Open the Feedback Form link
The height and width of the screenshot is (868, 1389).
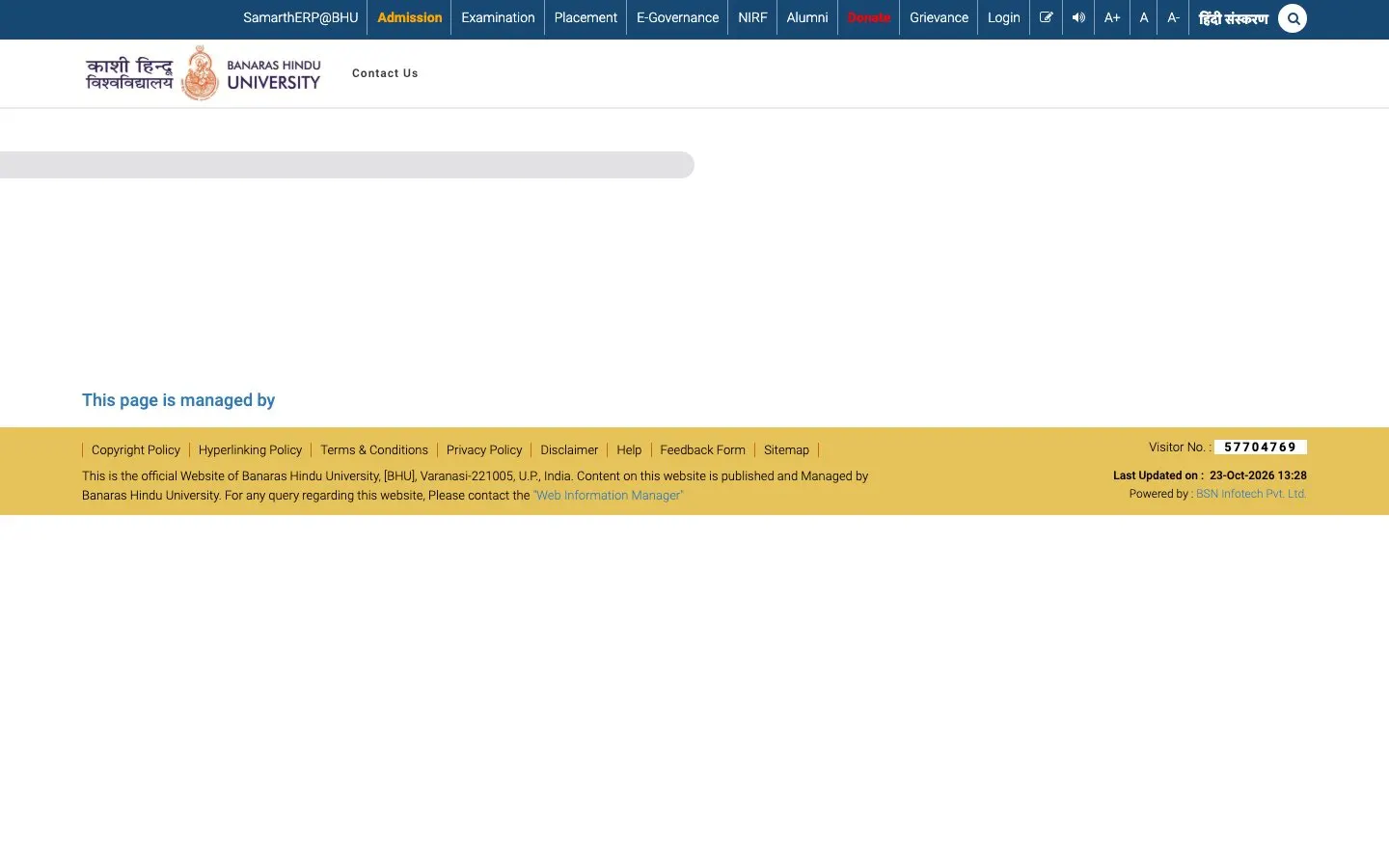(x=702, y=450)
